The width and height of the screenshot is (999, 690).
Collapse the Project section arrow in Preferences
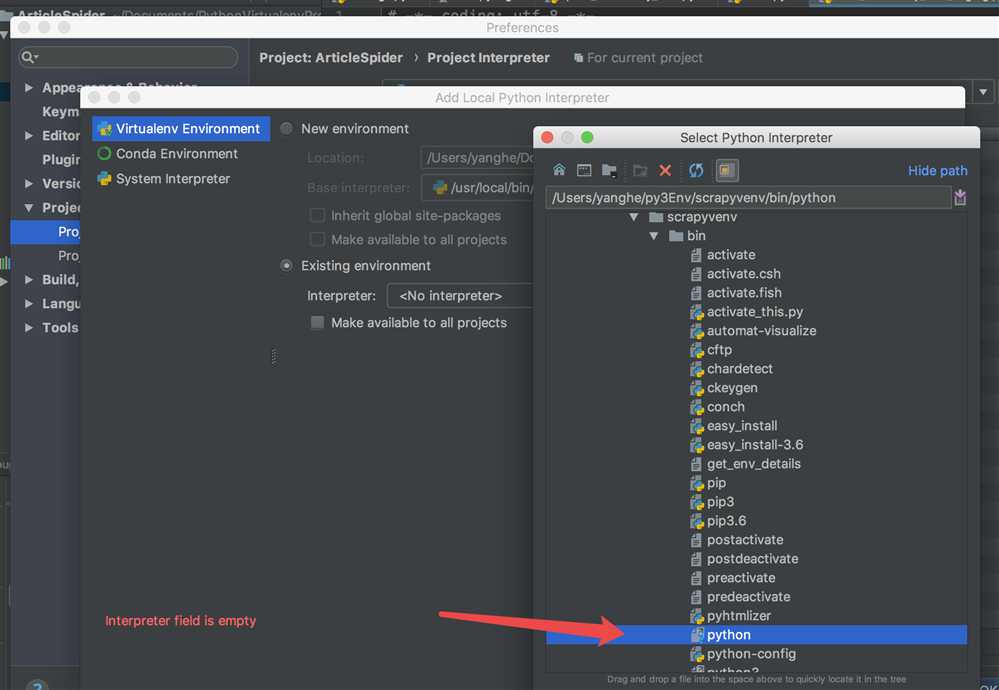29,208
